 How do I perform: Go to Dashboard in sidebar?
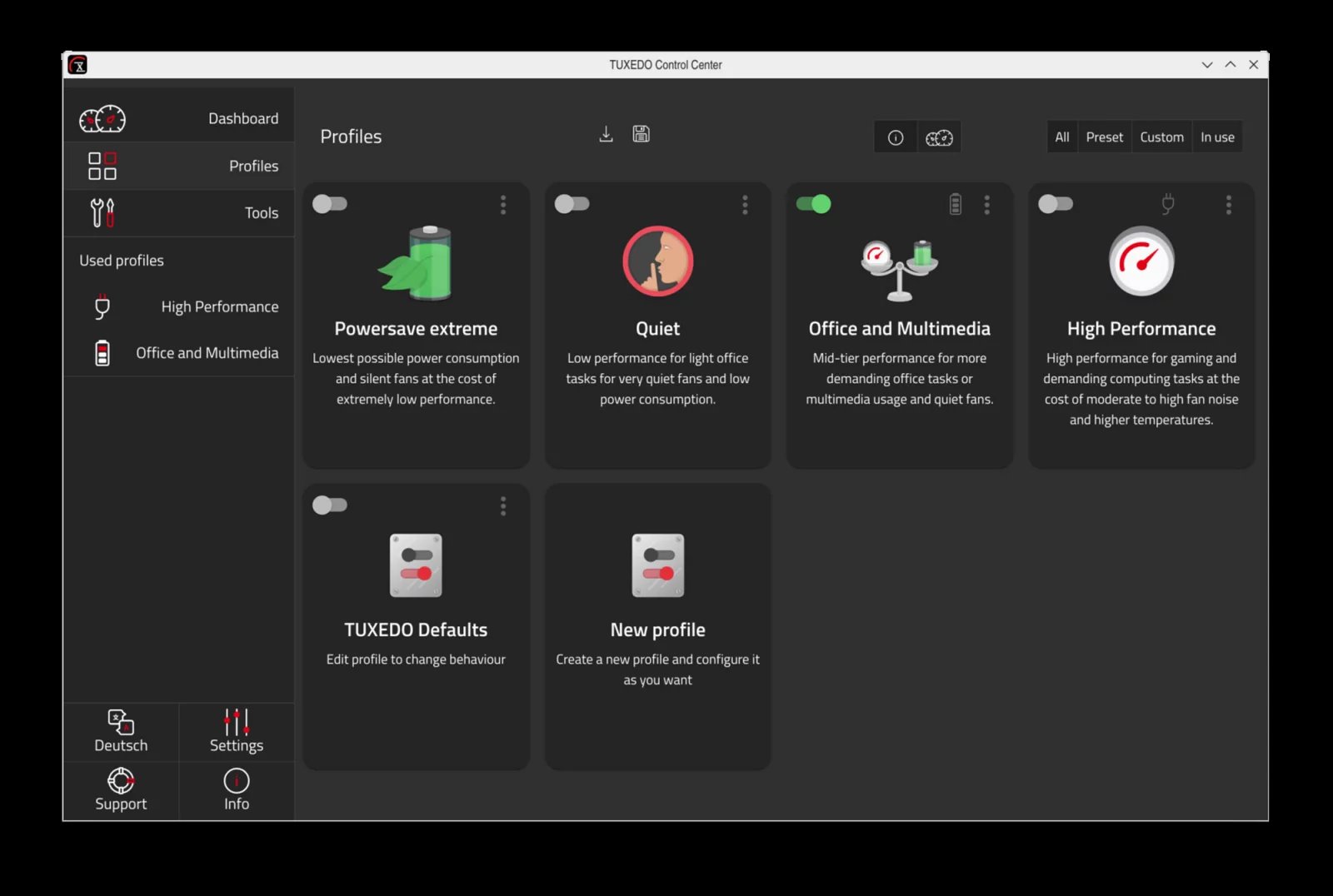pyautogui.click(x=243, y=119)
